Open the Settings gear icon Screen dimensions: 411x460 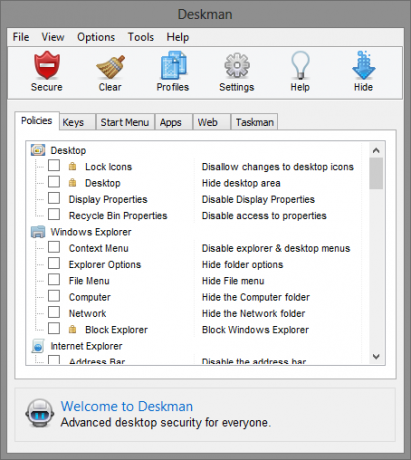237,66
